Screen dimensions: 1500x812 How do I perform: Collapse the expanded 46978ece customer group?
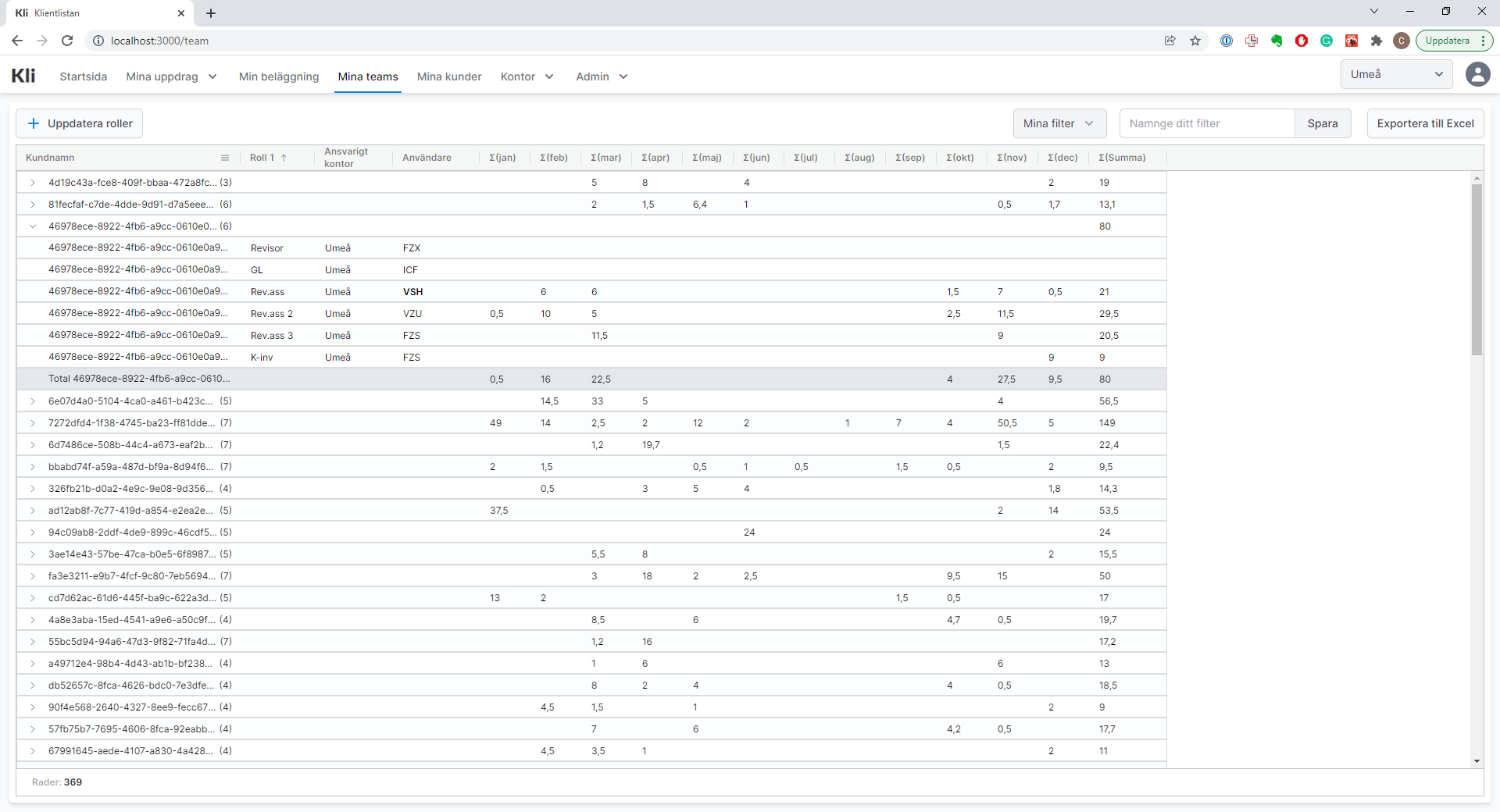click(x=33, y=226)
